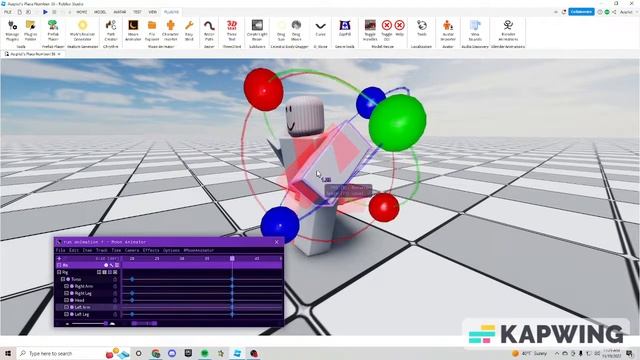640x360 pixels.
Task: Open the Localization Tools plugin
Action: pos(422,29)
